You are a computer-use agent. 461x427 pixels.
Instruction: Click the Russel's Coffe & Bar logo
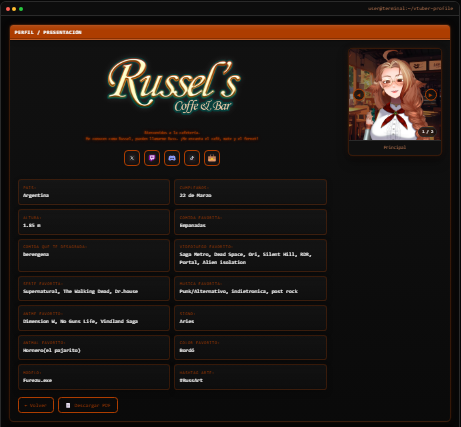173,86
